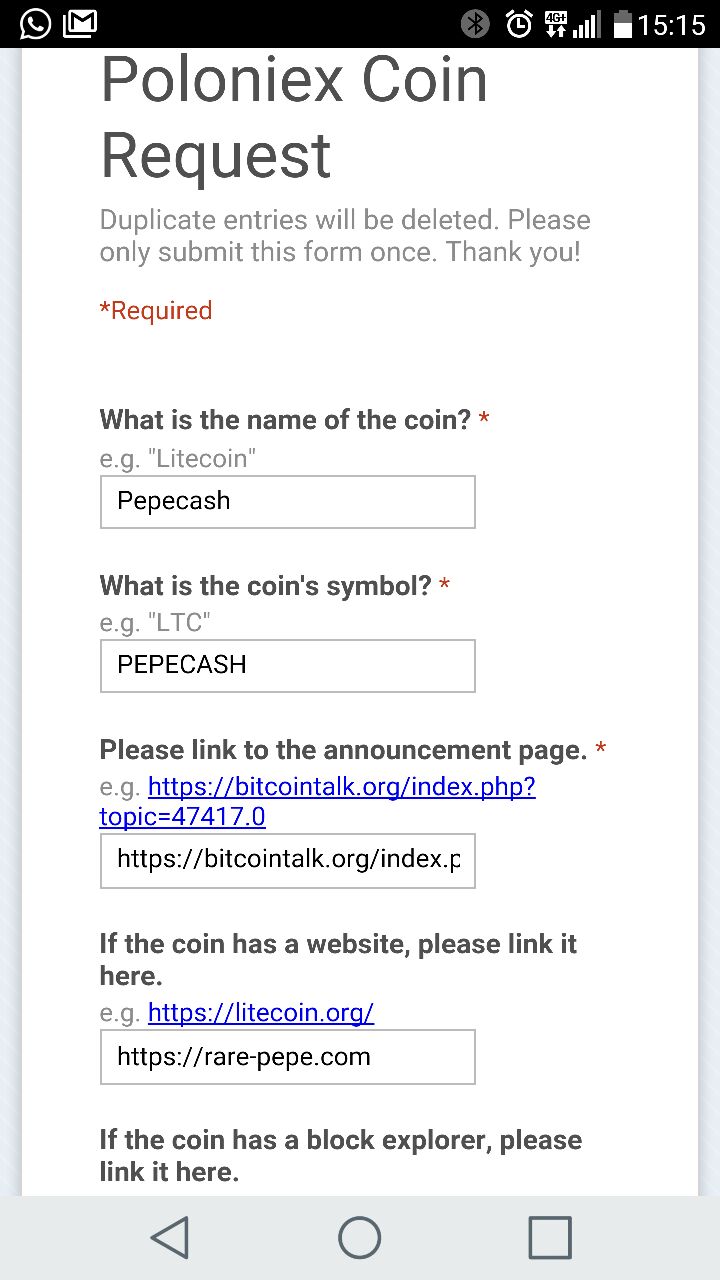Screen dimensions: 720x1280
Task: Tap the alarm clock status icon
Action: tap(519, 24)
